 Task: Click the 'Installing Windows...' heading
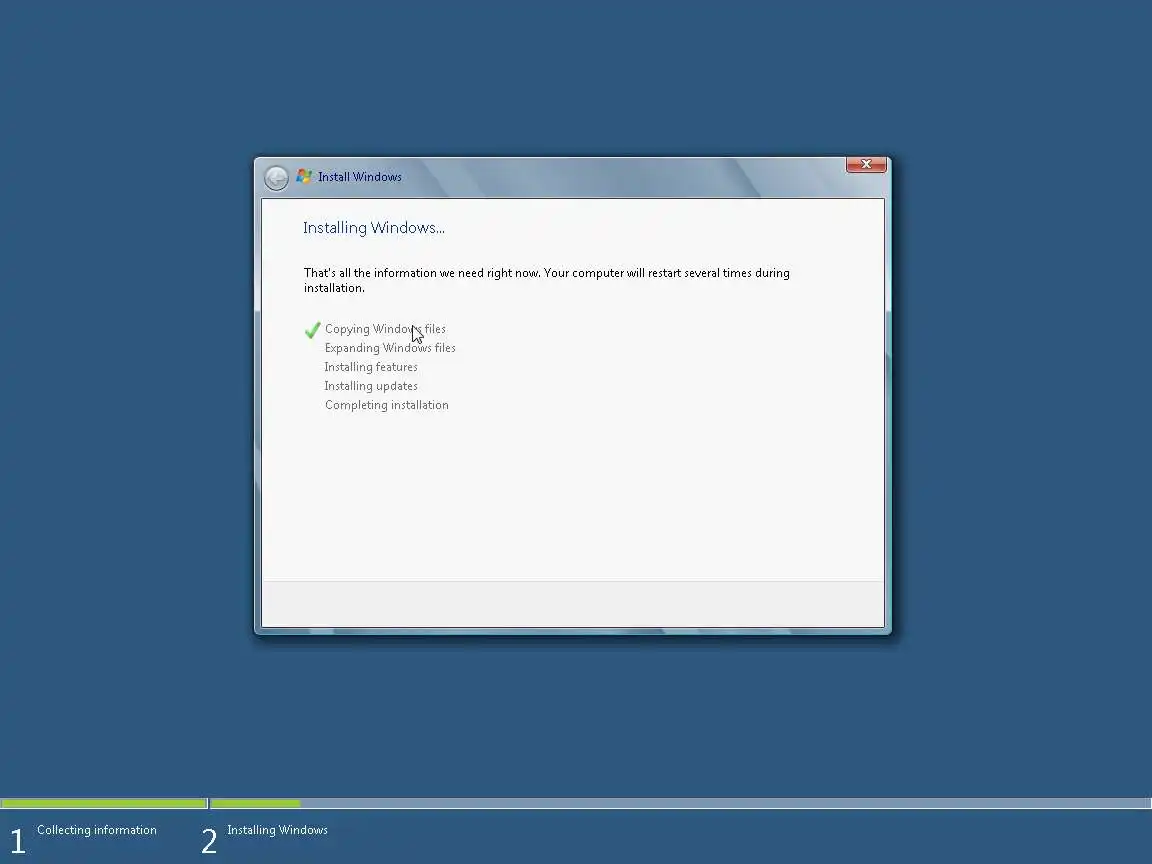(373, 228)
